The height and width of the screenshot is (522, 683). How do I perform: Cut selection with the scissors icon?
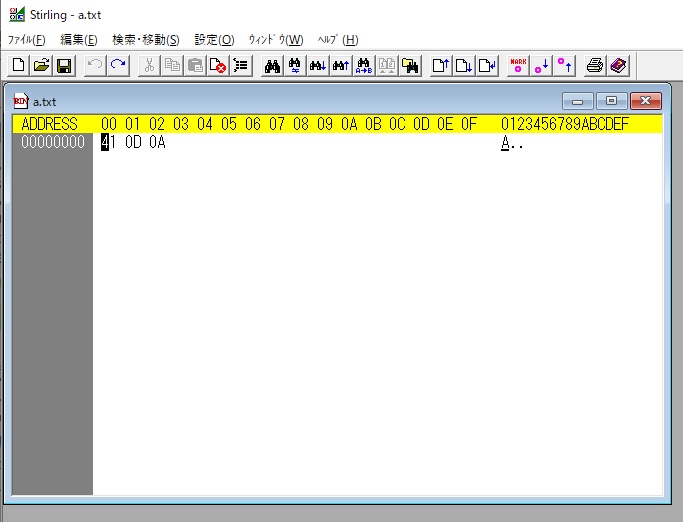tap(149, 66)
